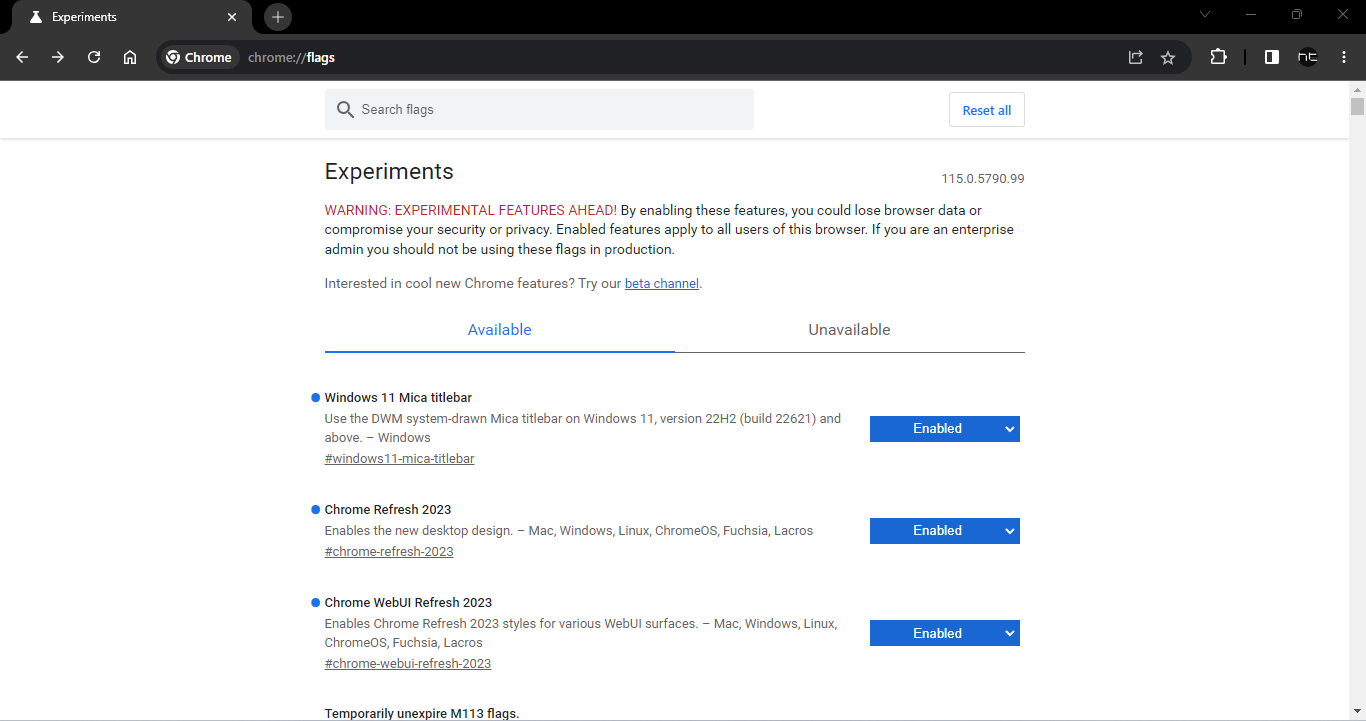Open a new tab with plus button

click(278, 17)
